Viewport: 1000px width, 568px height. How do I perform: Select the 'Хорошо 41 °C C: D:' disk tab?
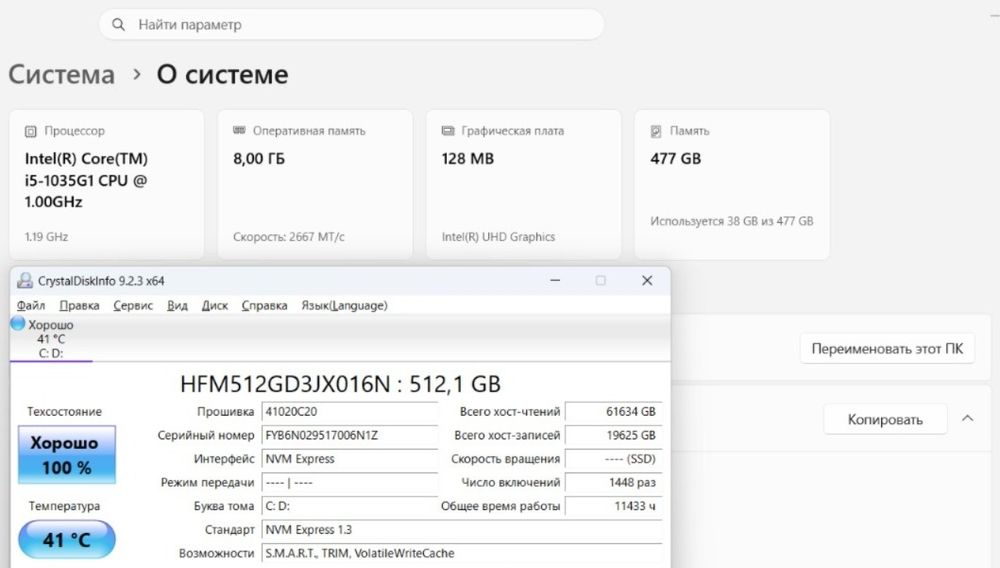pyautogui.click(x=51, y=339)
